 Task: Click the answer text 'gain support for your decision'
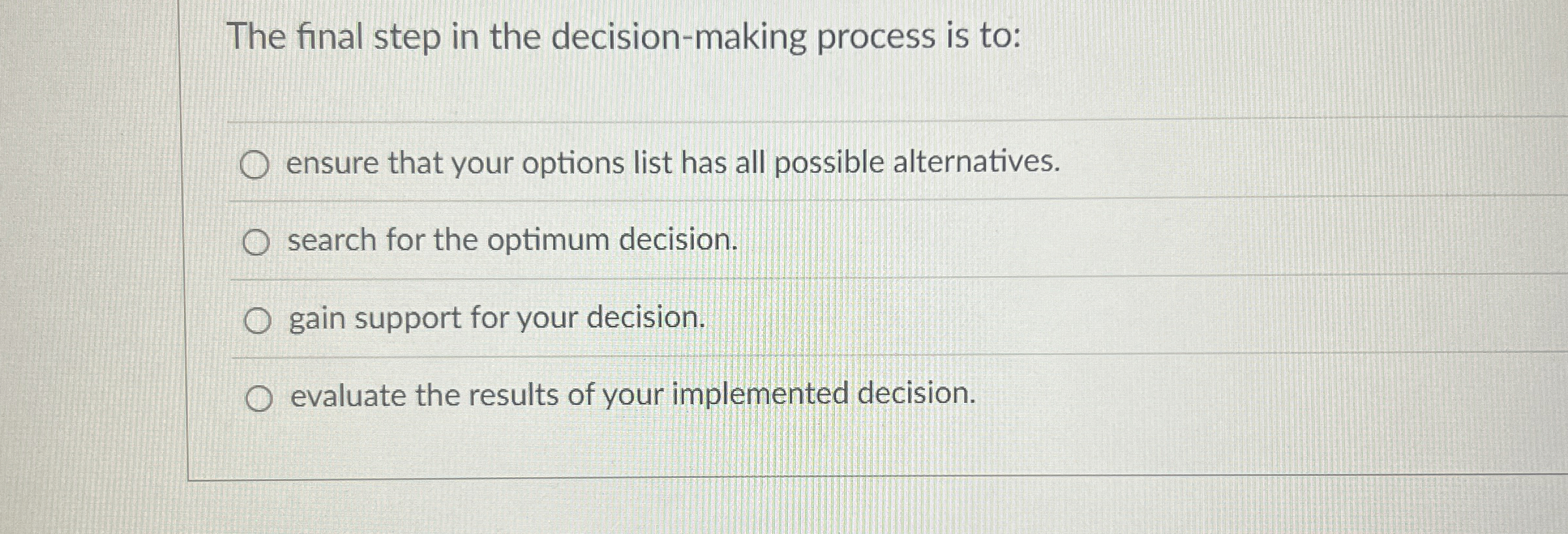496,319
